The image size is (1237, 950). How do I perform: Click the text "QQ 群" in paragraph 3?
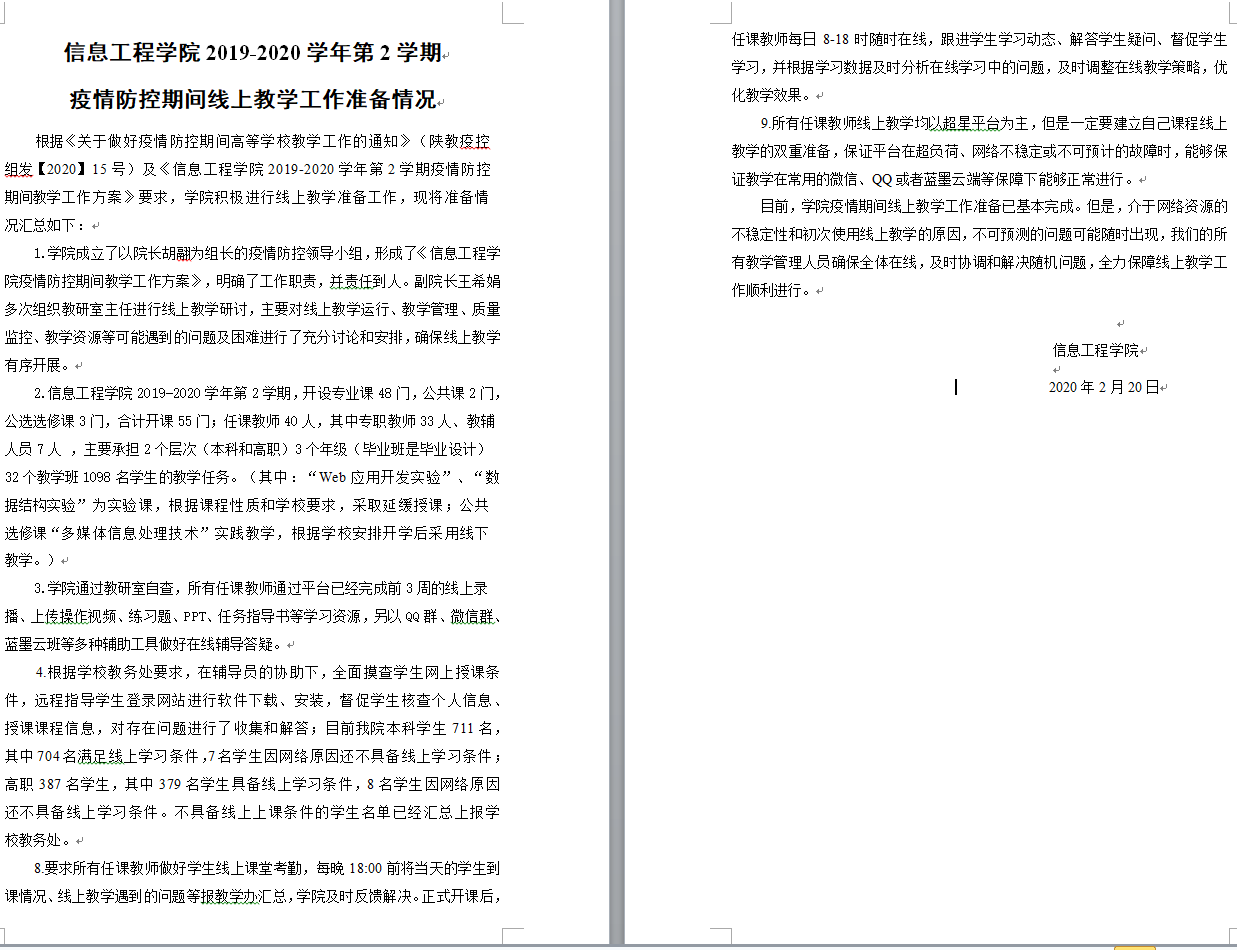tap(420, 617)
